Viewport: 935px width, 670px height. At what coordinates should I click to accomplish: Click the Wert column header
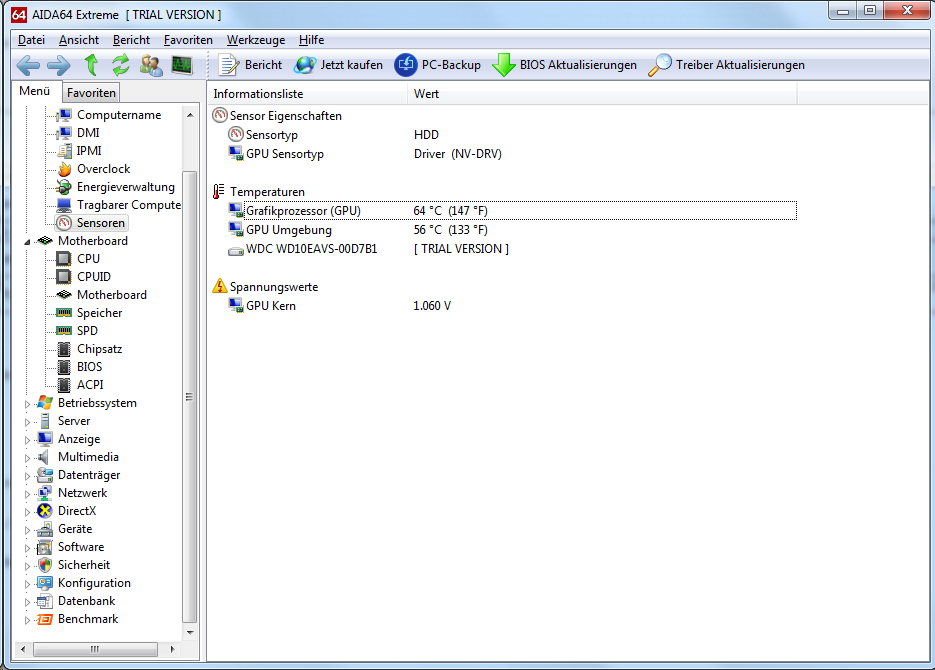tap(602, 94)
